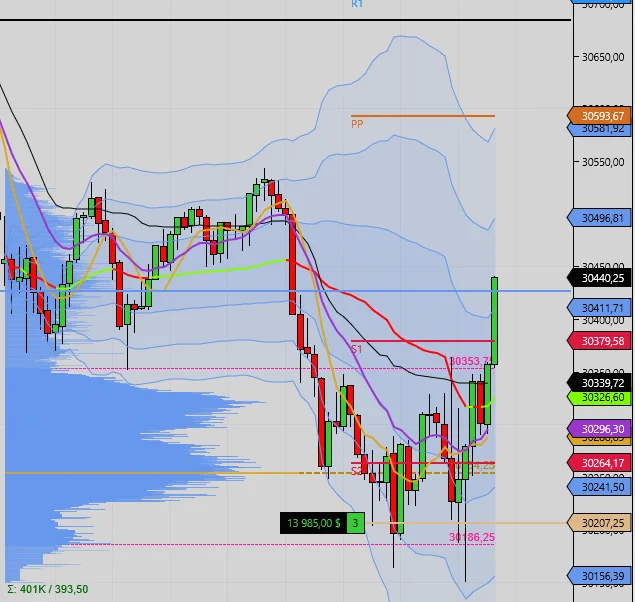The height and width of the screenshot is (602, 635).
Task: Select the green 30326,60 price tag
Action: point(599,397)
